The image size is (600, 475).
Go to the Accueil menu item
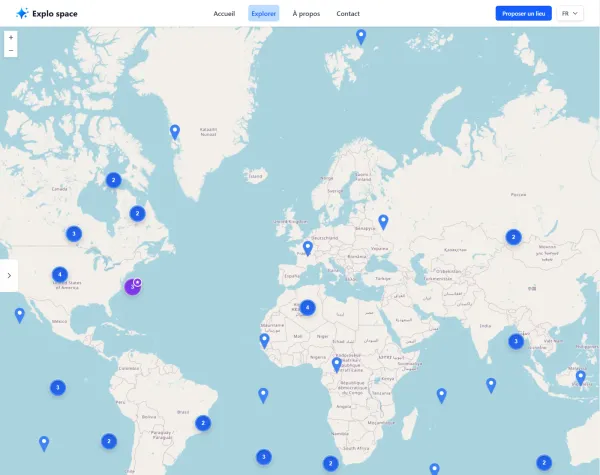224,14
